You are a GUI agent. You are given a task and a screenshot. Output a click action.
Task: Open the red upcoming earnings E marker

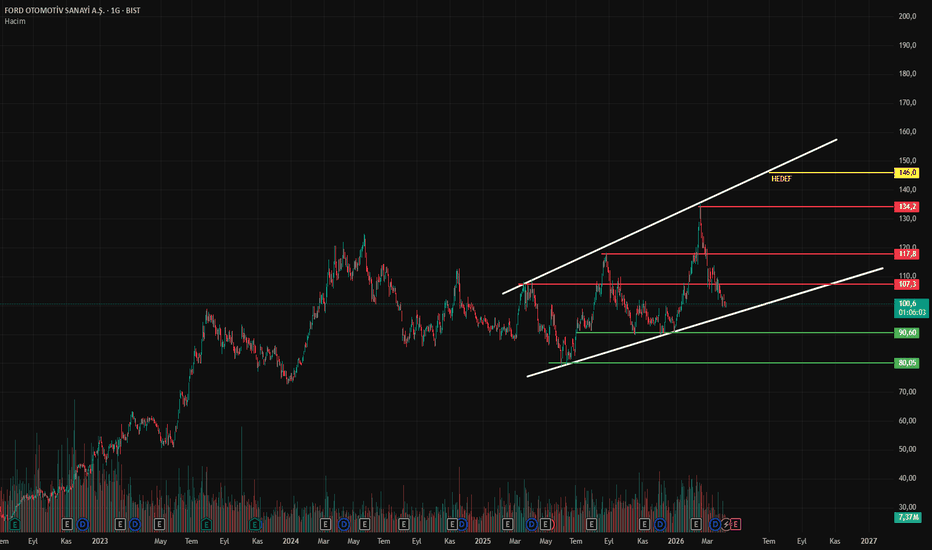(736, 524)
